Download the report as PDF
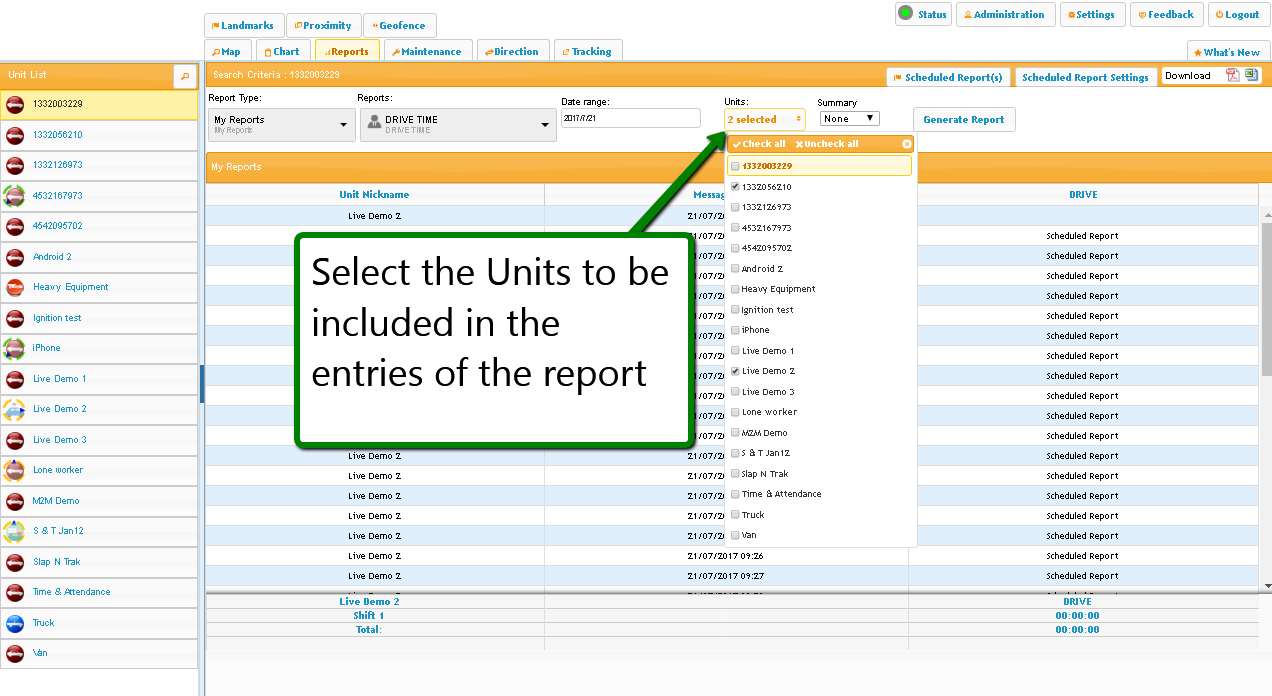1272x696 pixels. pos(1233,76)
